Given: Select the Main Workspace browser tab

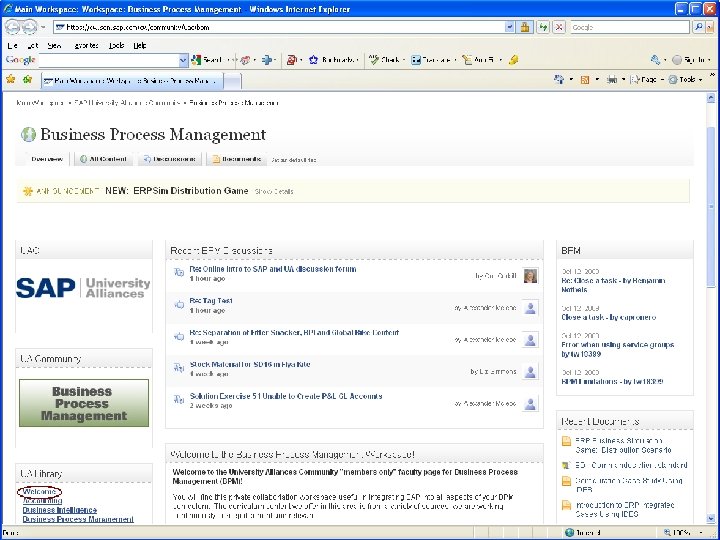Looking at the screenshot, I should [132, 81].
